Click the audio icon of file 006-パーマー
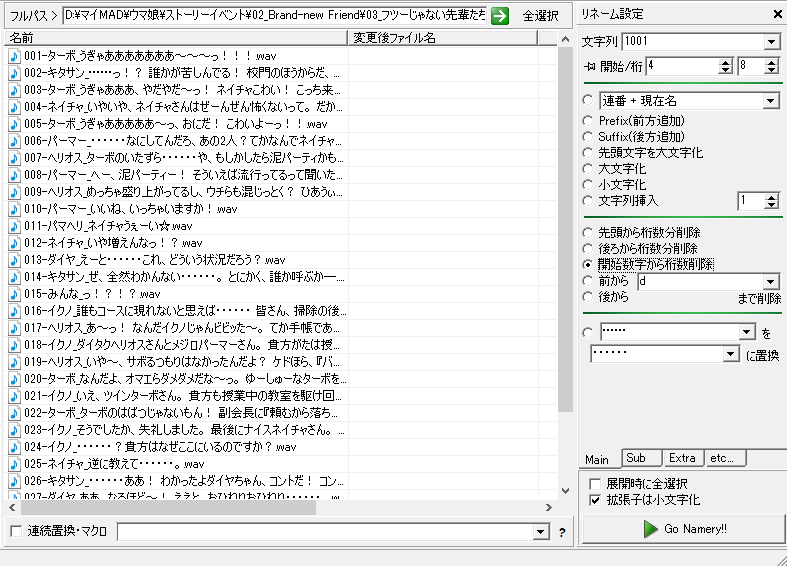Viewport: 787px width, 566px height. pos(14,141)
